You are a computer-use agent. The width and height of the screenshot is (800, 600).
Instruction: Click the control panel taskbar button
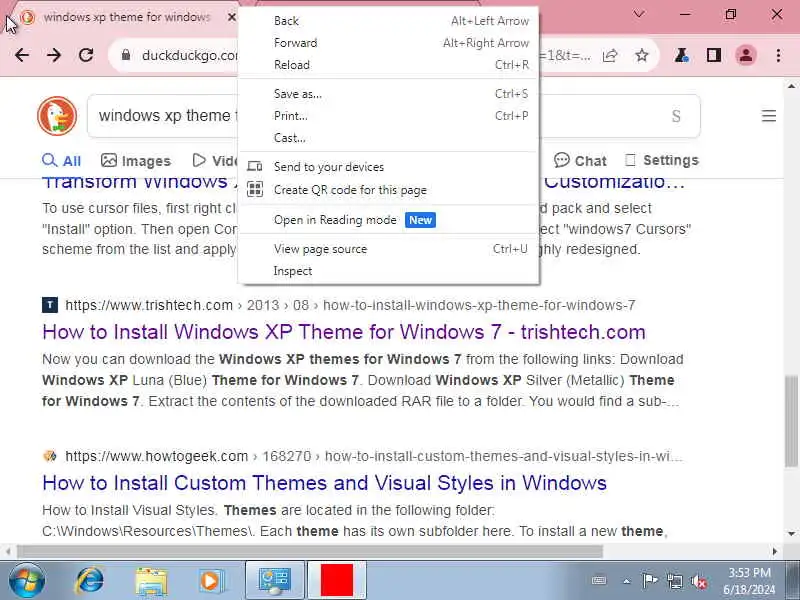point(275,581)
